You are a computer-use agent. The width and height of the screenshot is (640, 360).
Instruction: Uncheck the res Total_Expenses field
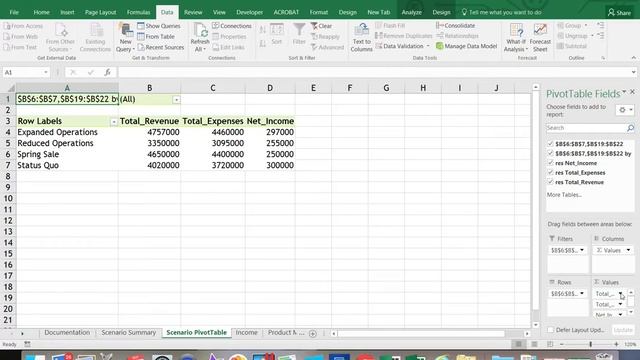point(550,172)
